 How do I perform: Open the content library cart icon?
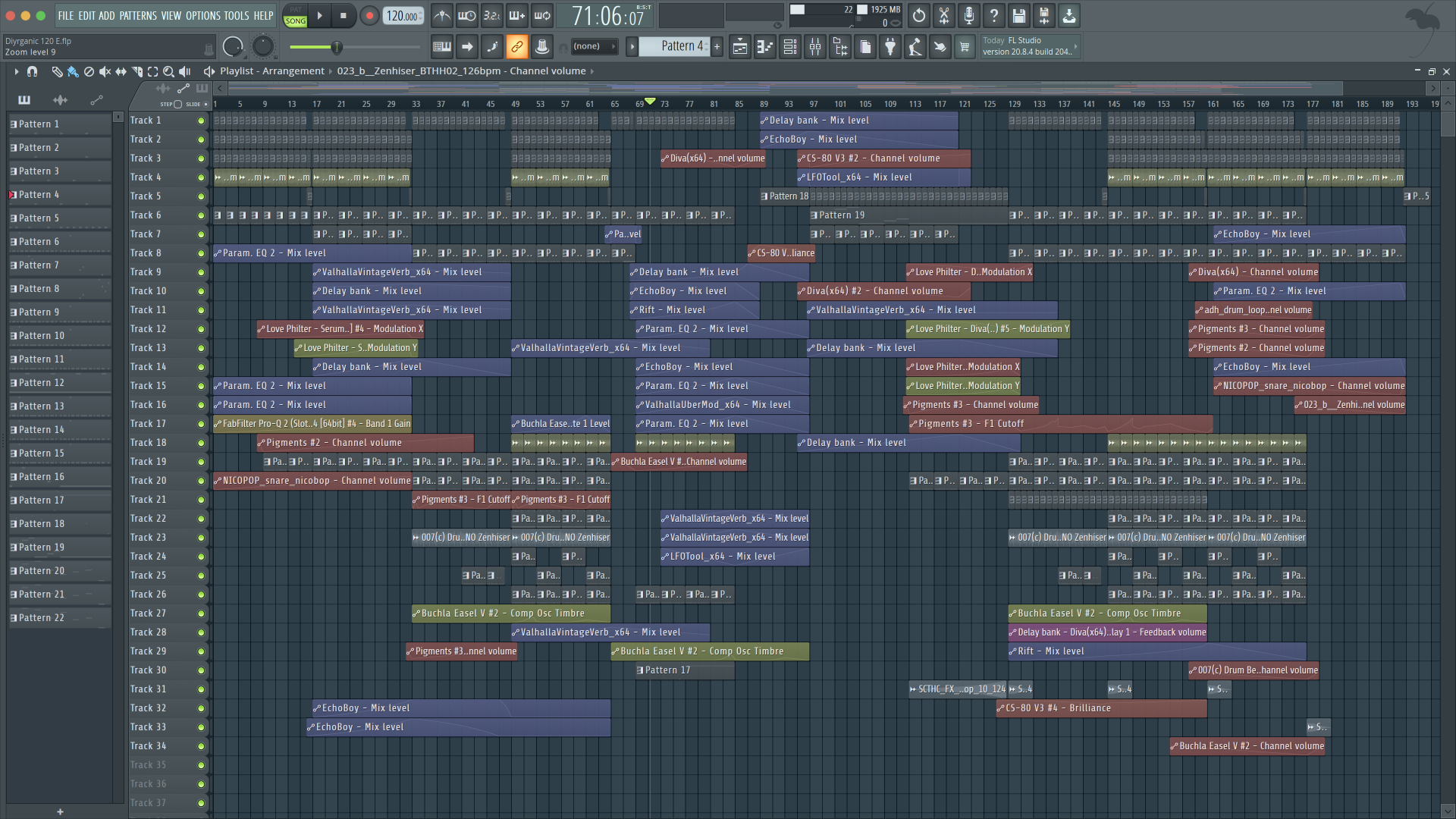965,47
